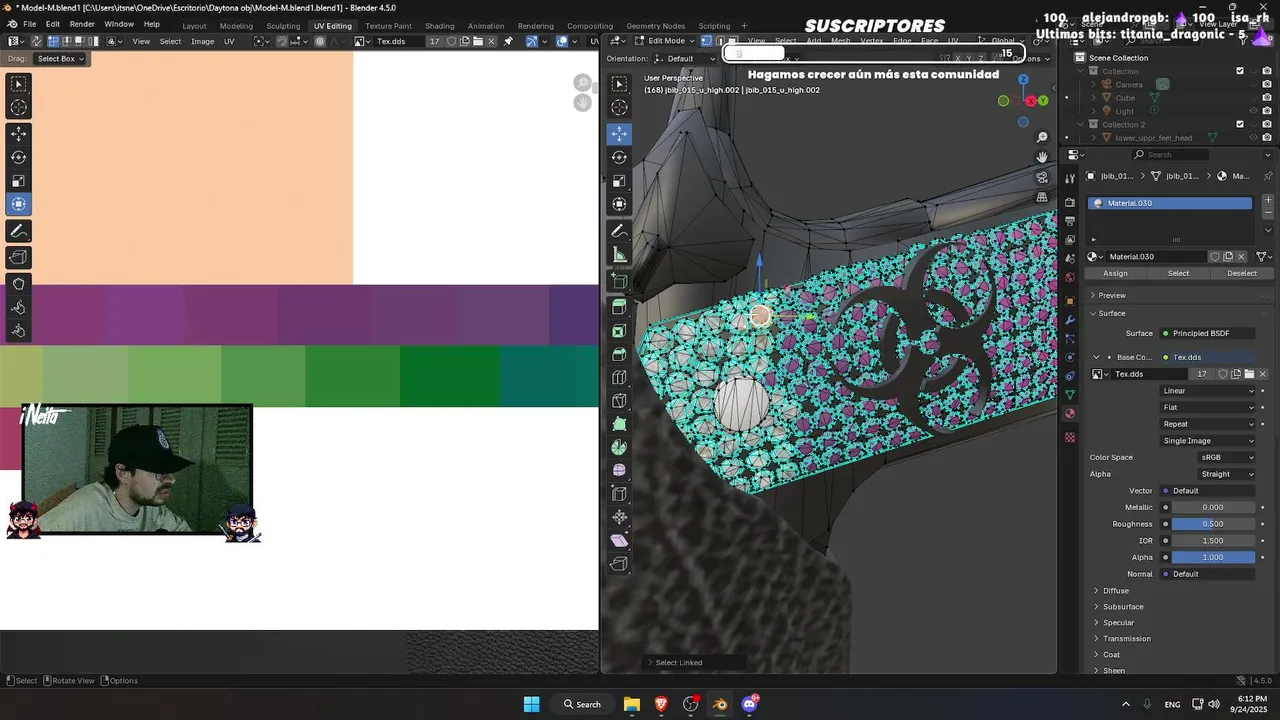Select the UV editor Move tool
Image resolution: width=1280 pixels, height=720 pixels.
tap(18, 133)
